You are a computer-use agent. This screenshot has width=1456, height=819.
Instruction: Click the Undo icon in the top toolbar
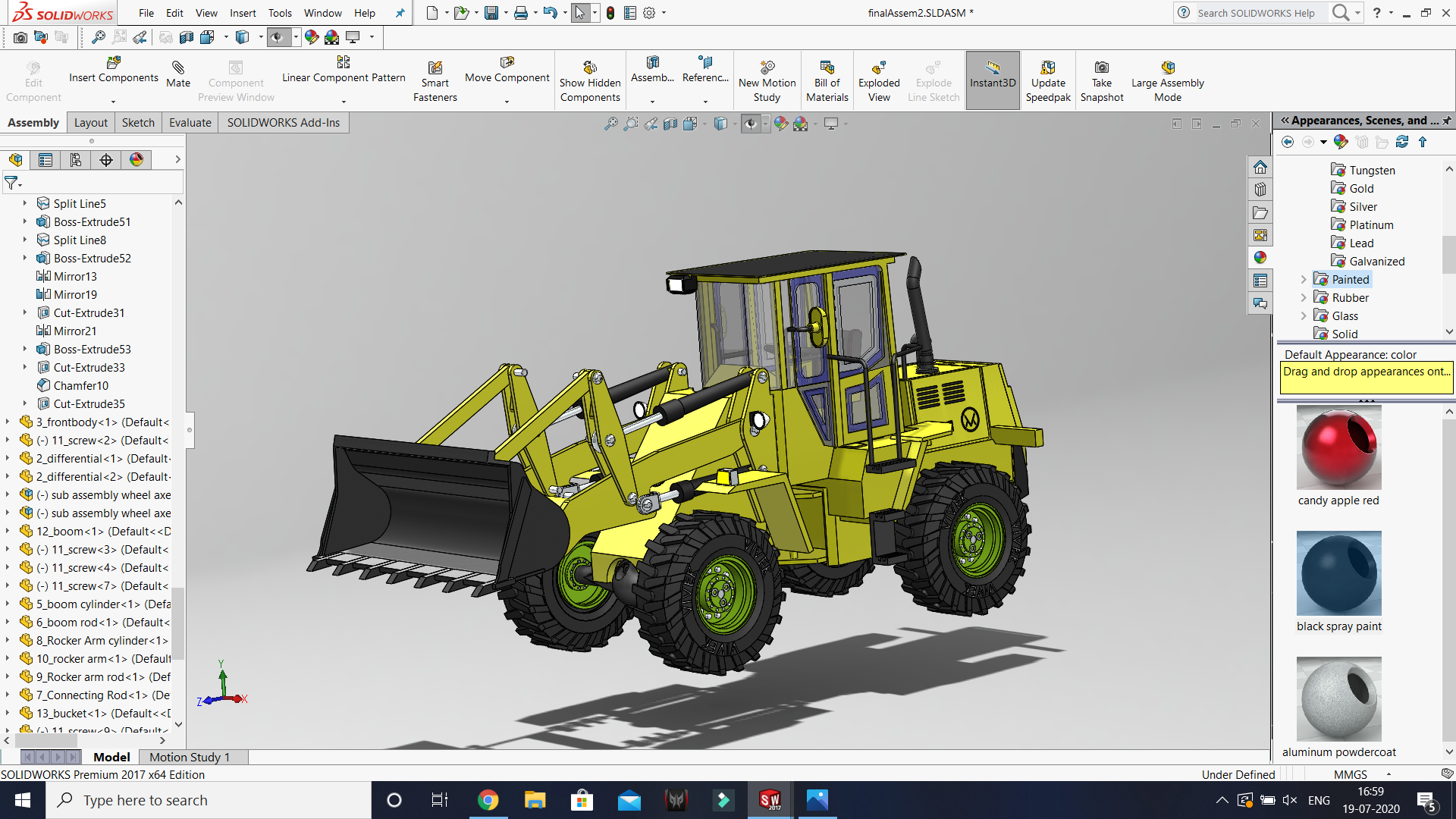click(551, 13)
